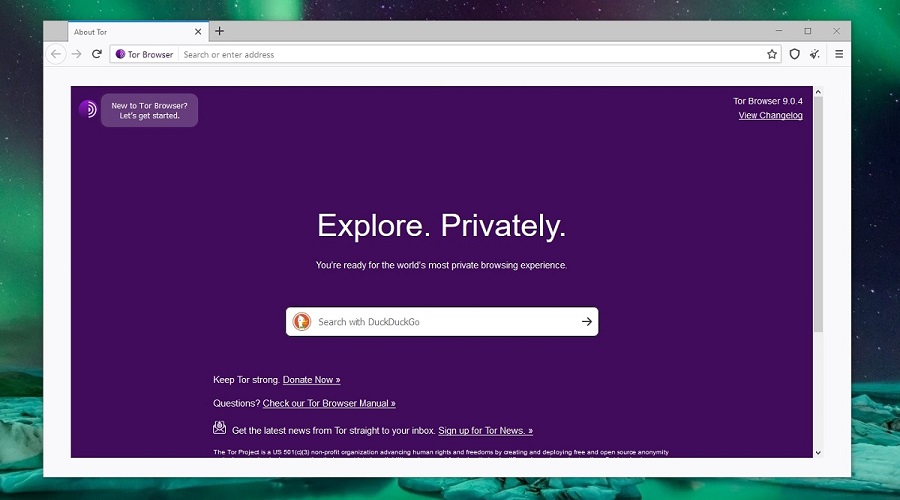Open the security level shield icon
The image size is (900, 500).
(795, 54)
